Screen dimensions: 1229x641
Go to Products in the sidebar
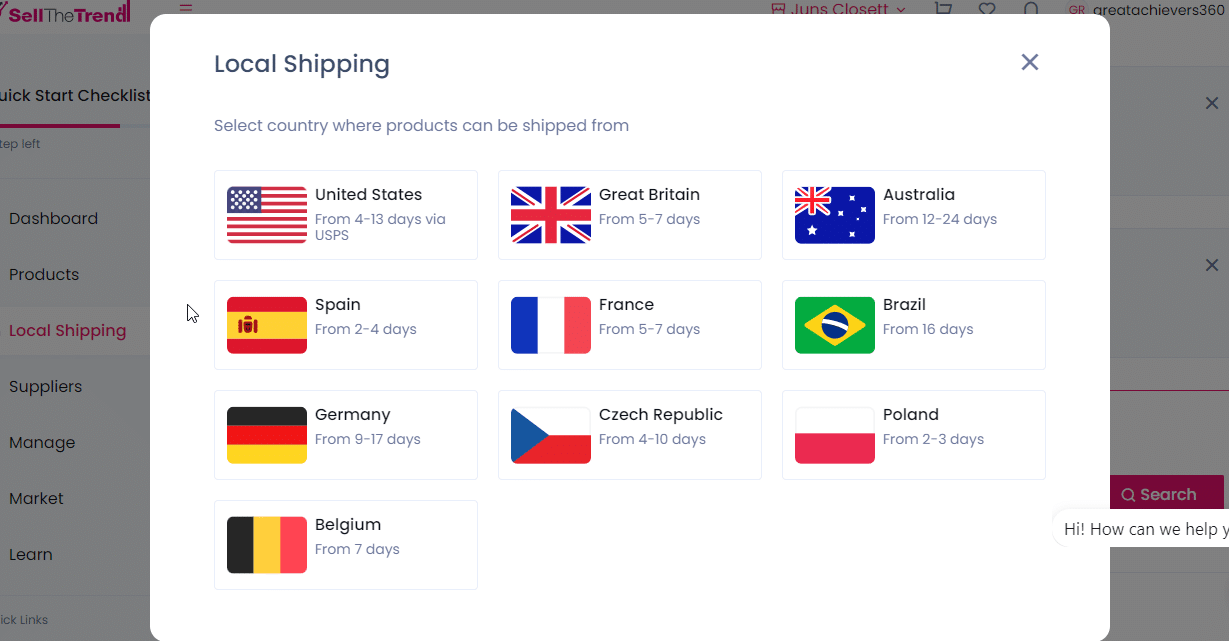[x=44, y=275]
